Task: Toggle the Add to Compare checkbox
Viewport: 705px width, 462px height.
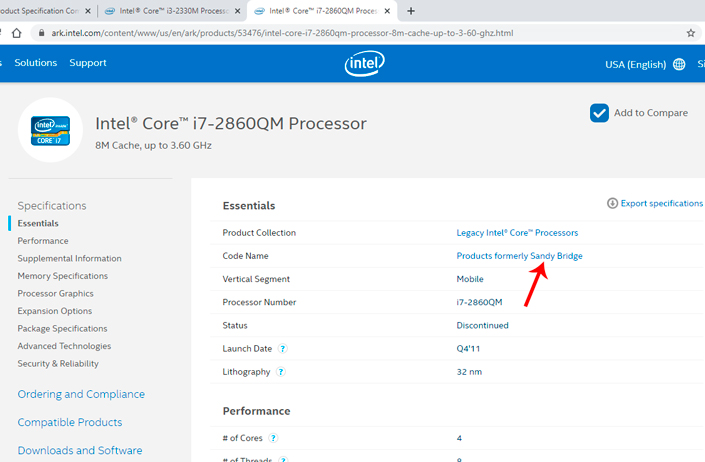Action: pos(599,113)
